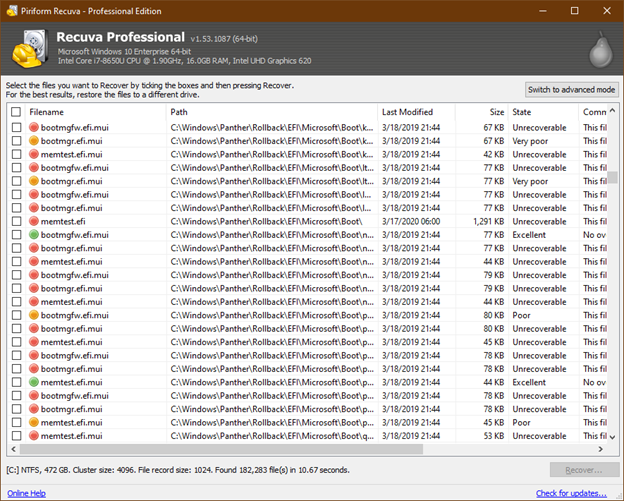Screen dimensions: 624x501
Task: Open the Online Help link
Action: point(25,493)
